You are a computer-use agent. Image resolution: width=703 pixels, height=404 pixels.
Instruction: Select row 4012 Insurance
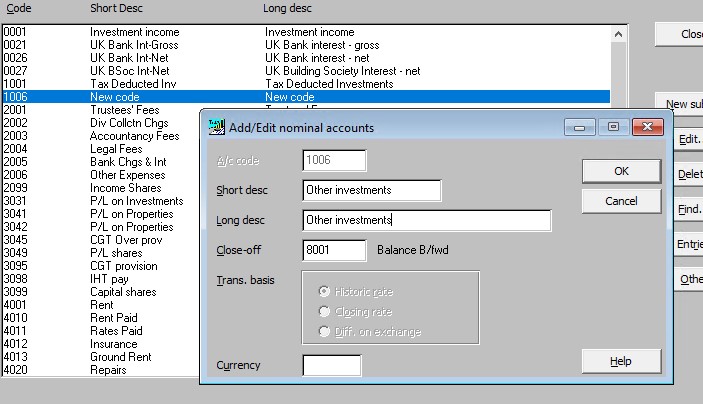101,344
